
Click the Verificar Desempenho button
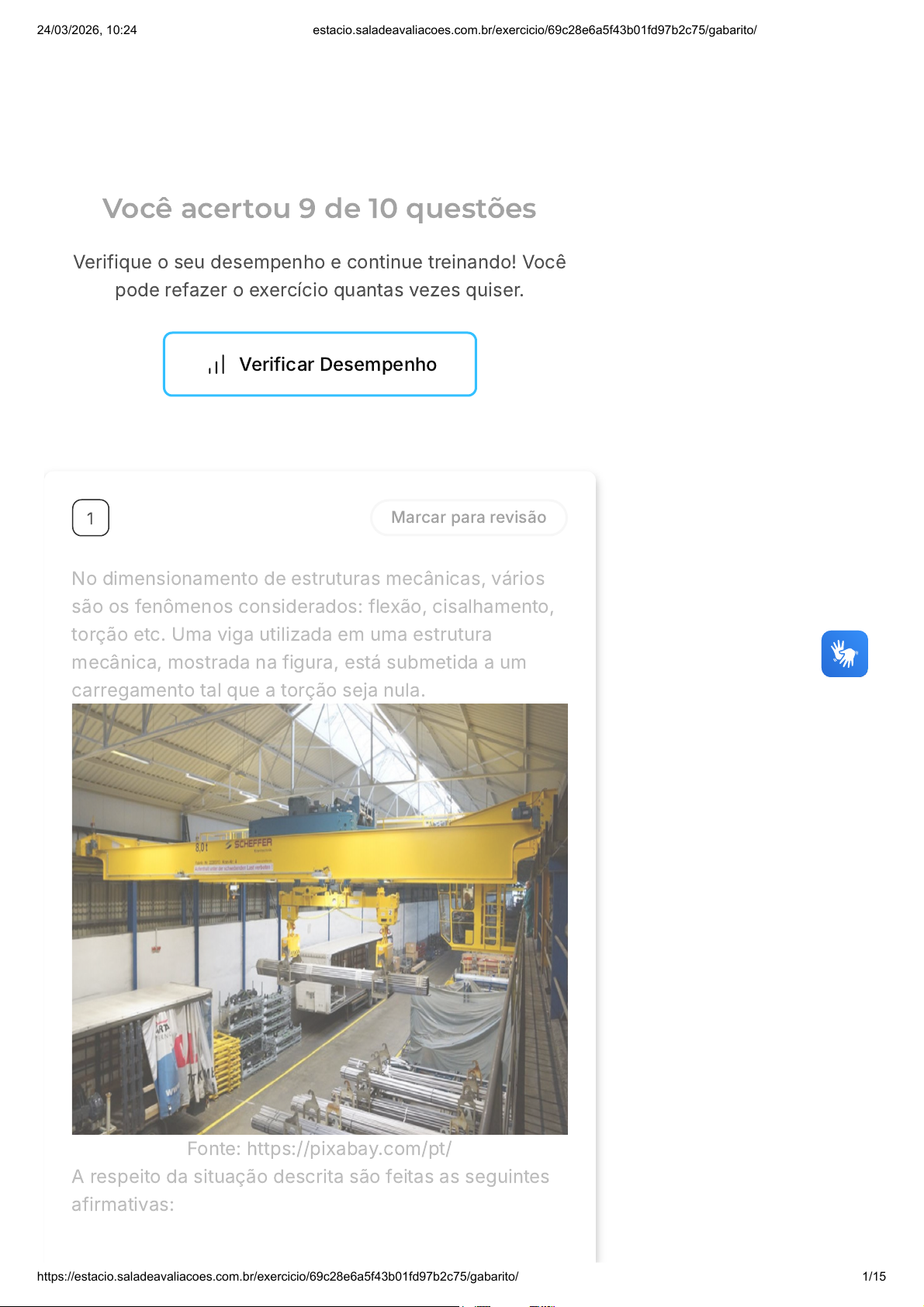(320, 364)
